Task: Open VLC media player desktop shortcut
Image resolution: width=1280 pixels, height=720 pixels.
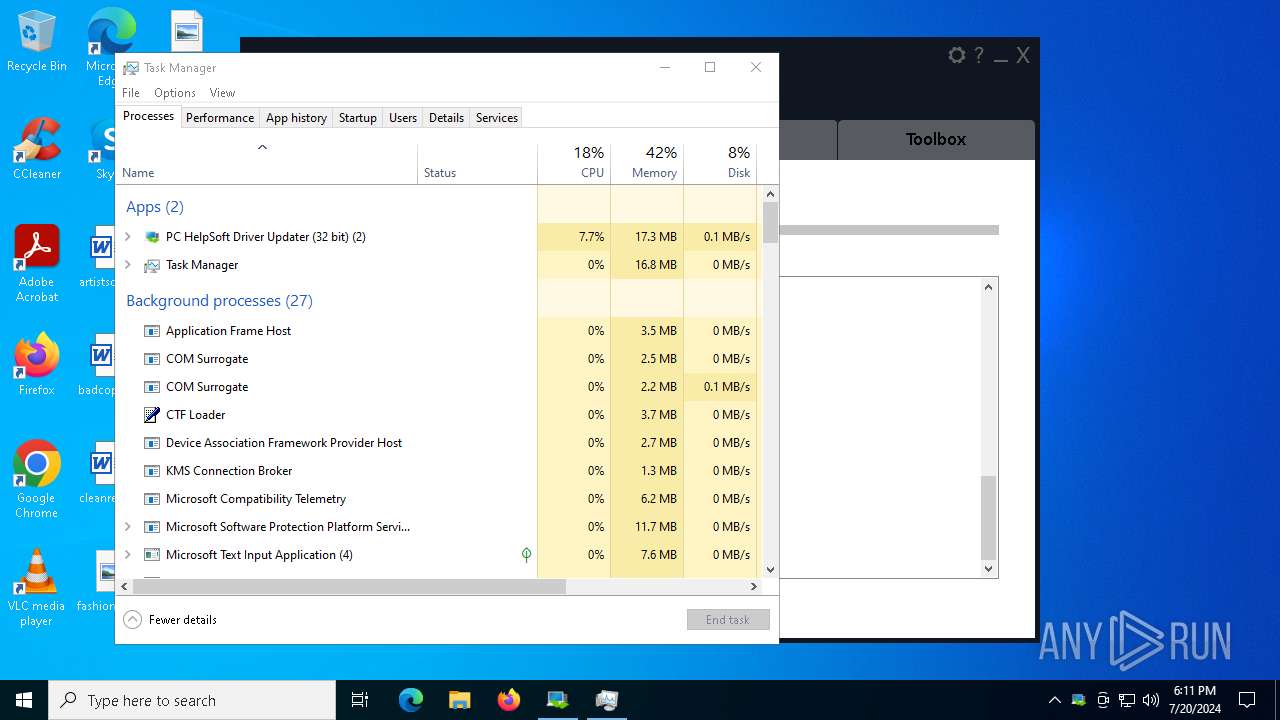Action: 37,588
